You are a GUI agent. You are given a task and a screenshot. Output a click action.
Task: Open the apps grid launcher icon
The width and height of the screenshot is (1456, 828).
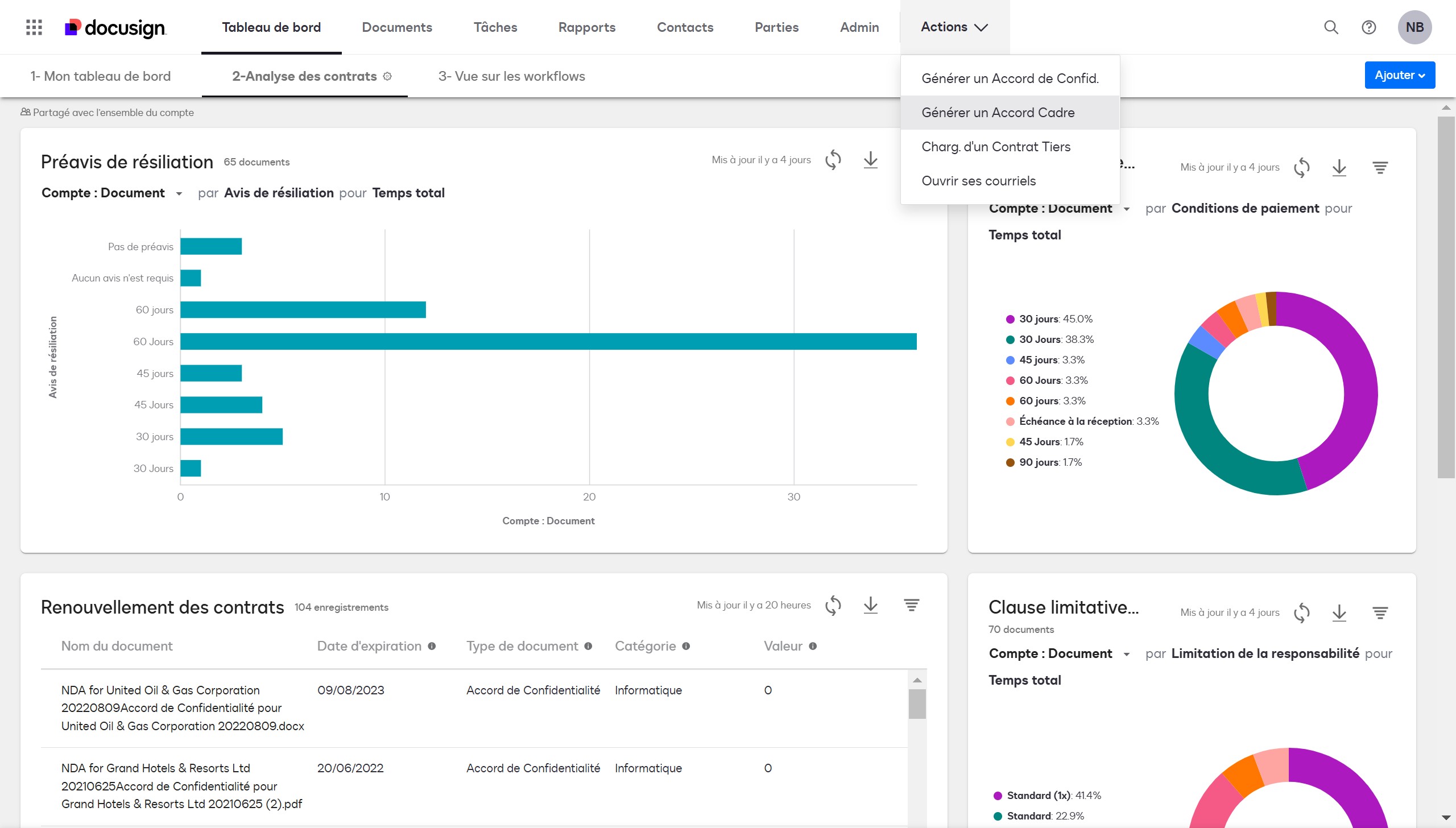click(x=34, y=27)
